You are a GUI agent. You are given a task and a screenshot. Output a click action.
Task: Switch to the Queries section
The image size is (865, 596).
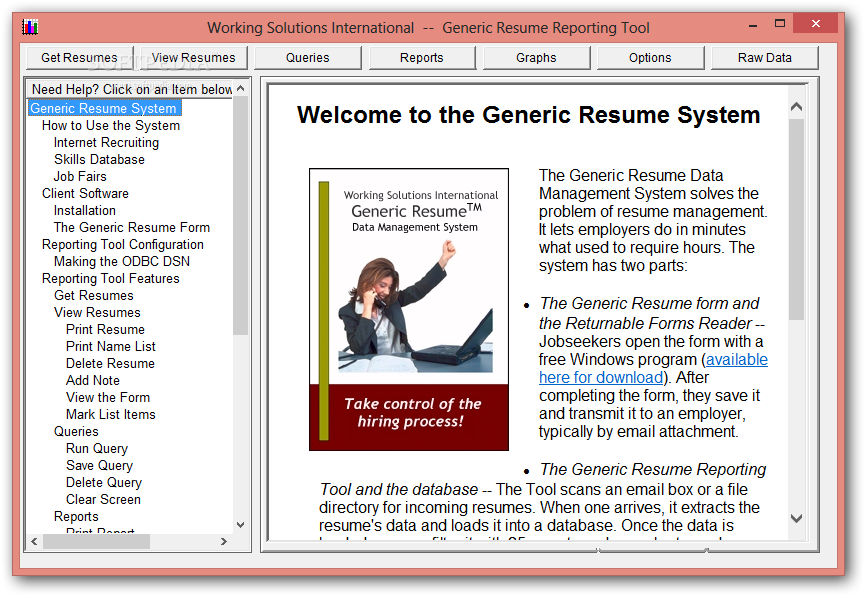307,57
